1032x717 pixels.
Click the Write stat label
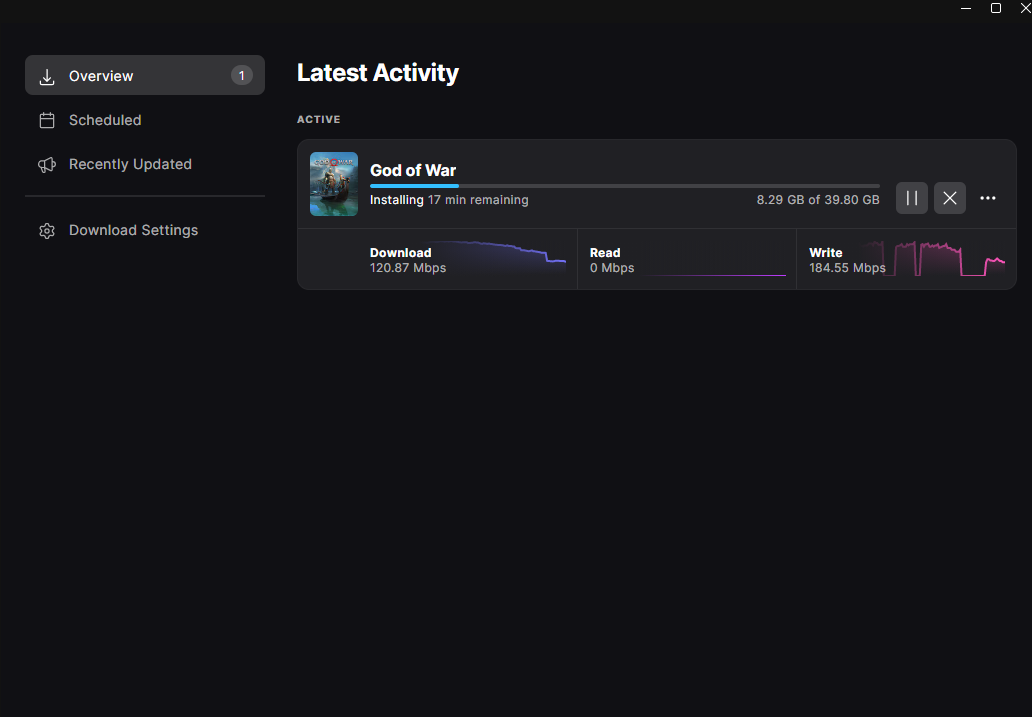click(825, 253)
